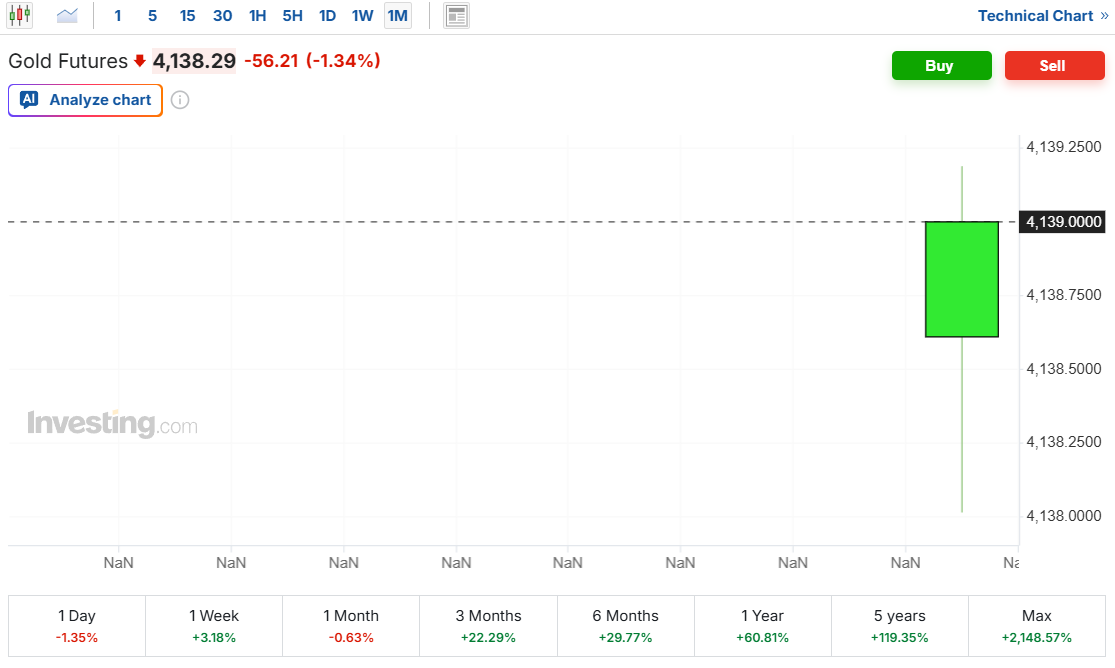Open the 3 Months performance tab
The width and height of the screenshot is (1115, 668).
(488, 626)
